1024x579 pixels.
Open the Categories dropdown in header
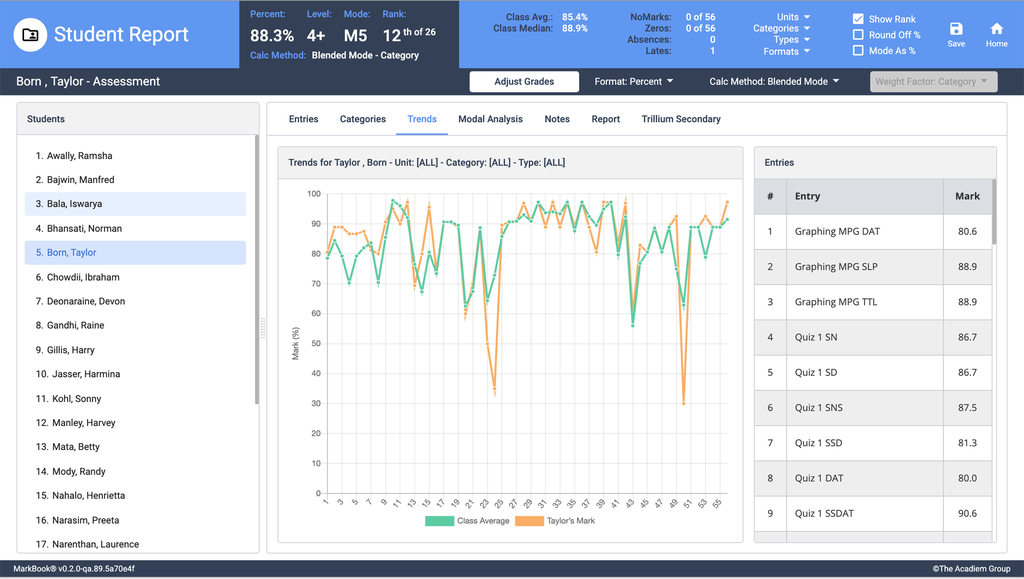click(782, 28)
